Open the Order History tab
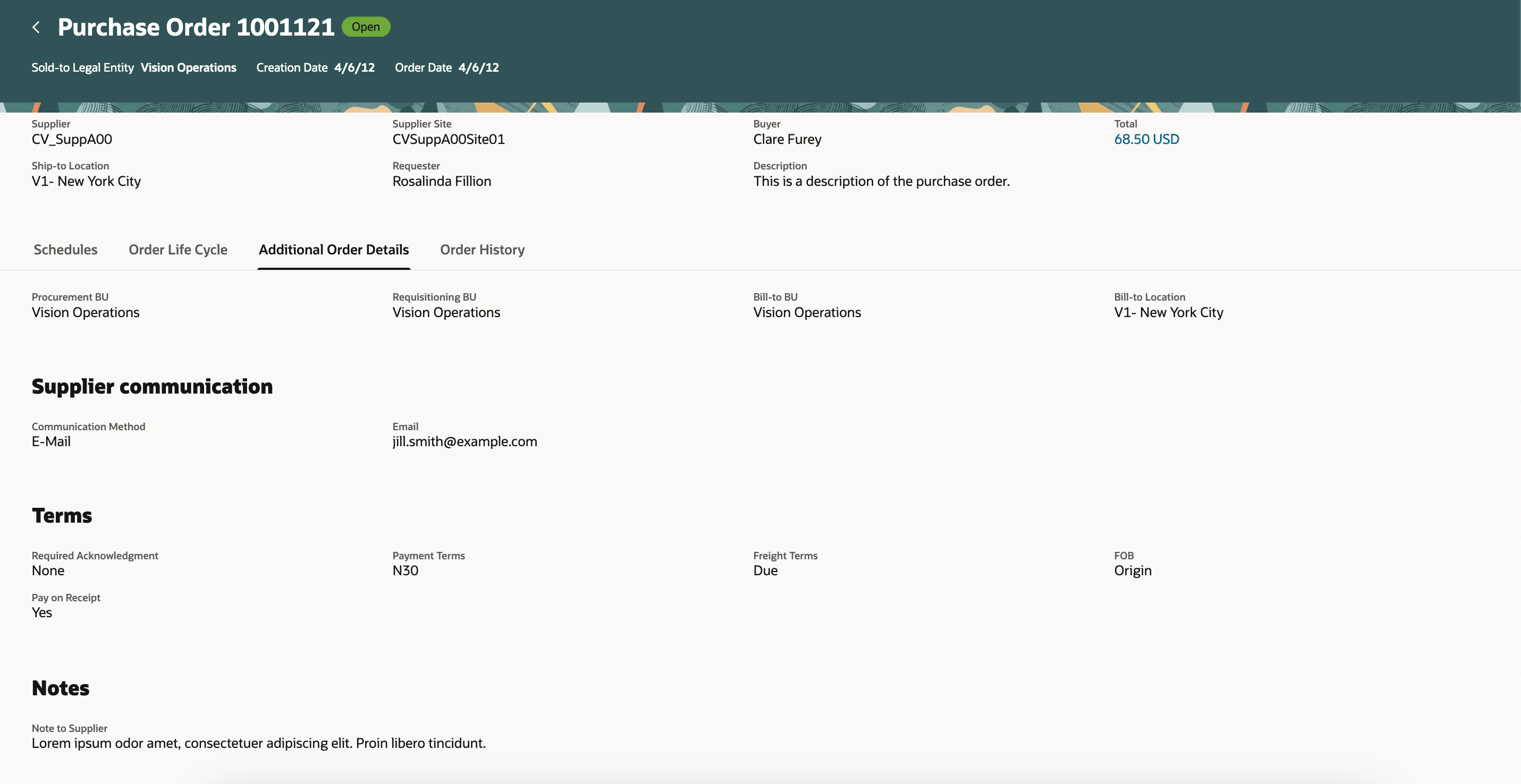 pos(482,250)
